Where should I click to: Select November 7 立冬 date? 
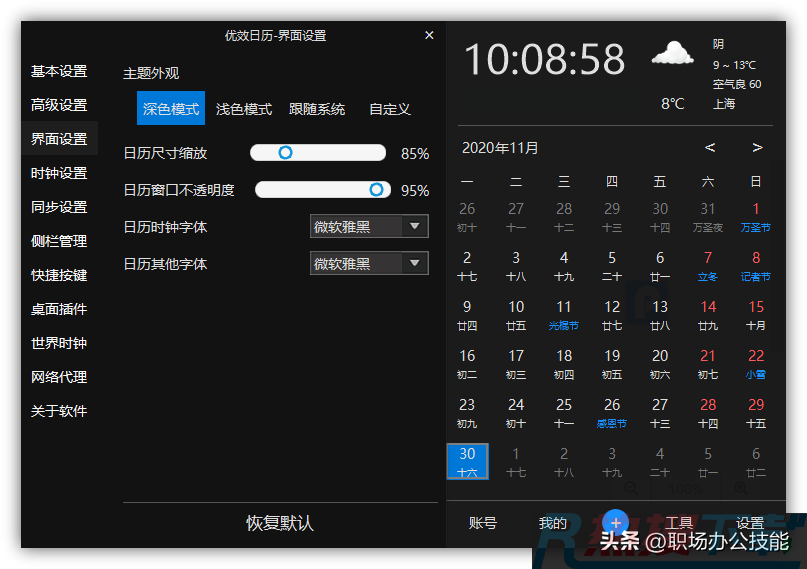[708, 265]
